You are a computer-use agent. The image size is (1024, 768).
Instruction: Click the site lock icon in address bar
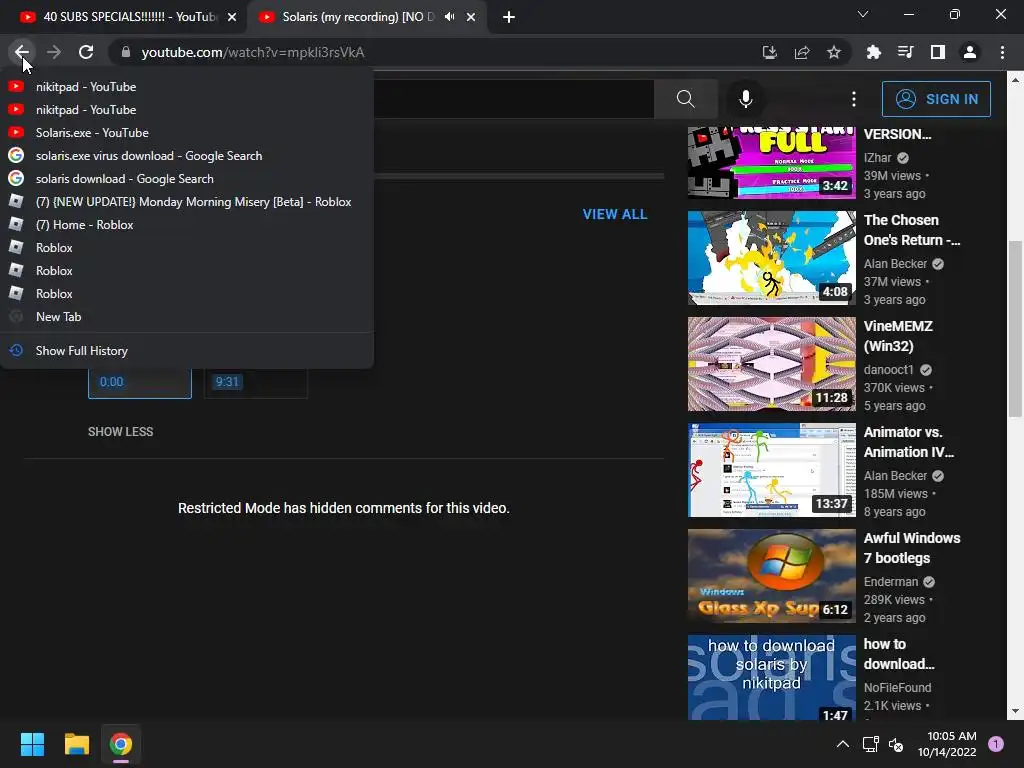(126, 52)
